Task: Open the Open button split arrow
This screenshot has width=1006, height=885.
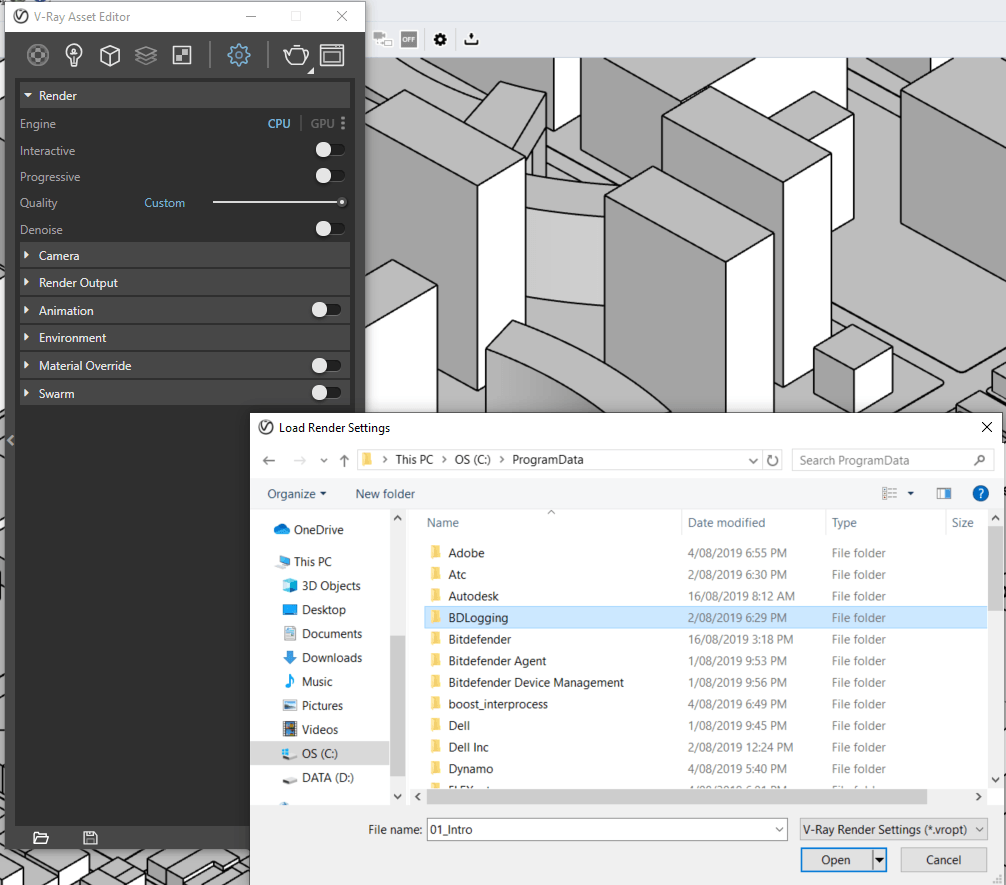Action: pos(880,859)
